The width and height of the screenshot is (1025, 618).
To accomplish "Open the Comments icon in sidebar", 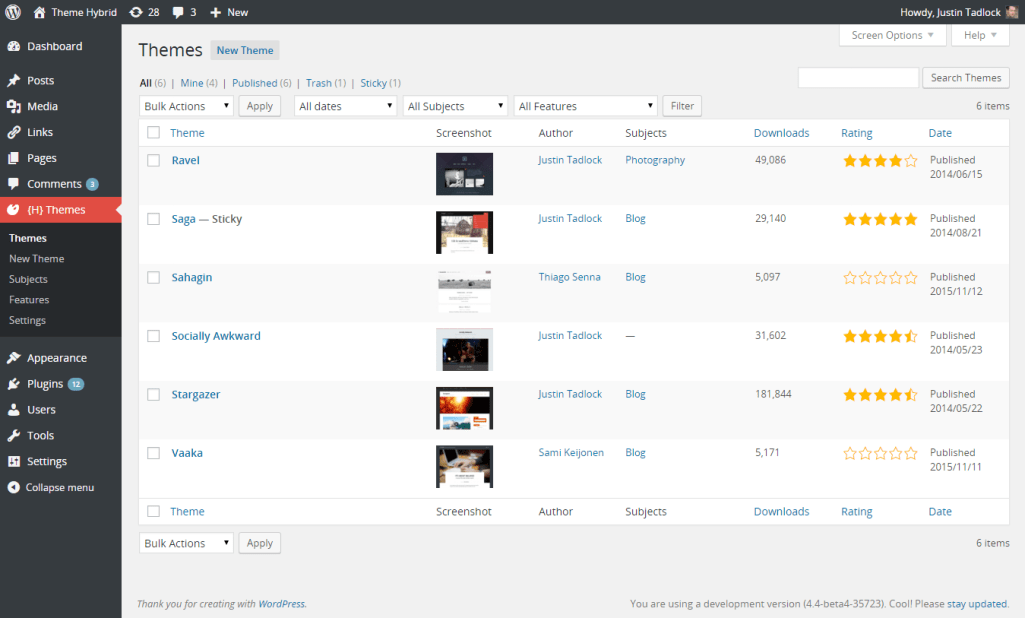I will 14,184.
